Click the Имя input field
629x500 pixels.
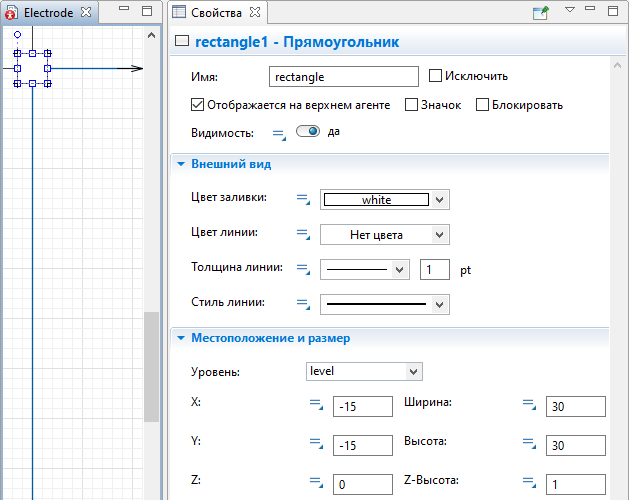coord(344,76)
